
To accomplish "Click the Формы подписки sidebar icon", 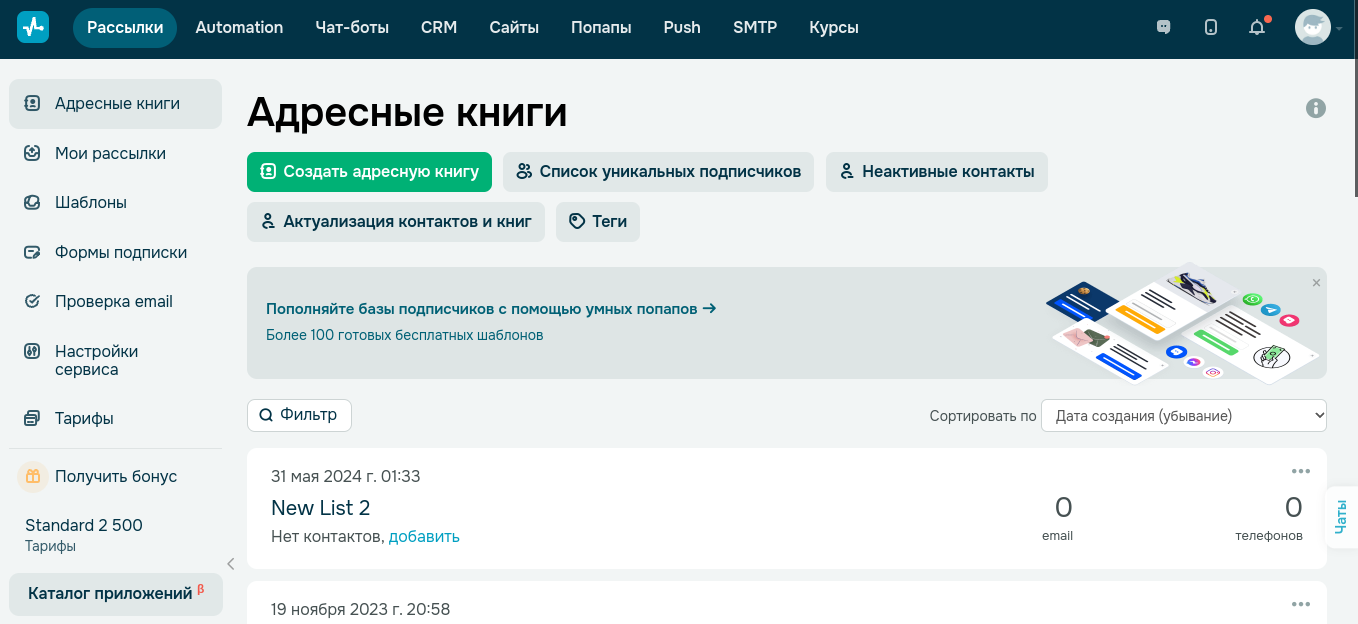I will click(x=33, y=252).
